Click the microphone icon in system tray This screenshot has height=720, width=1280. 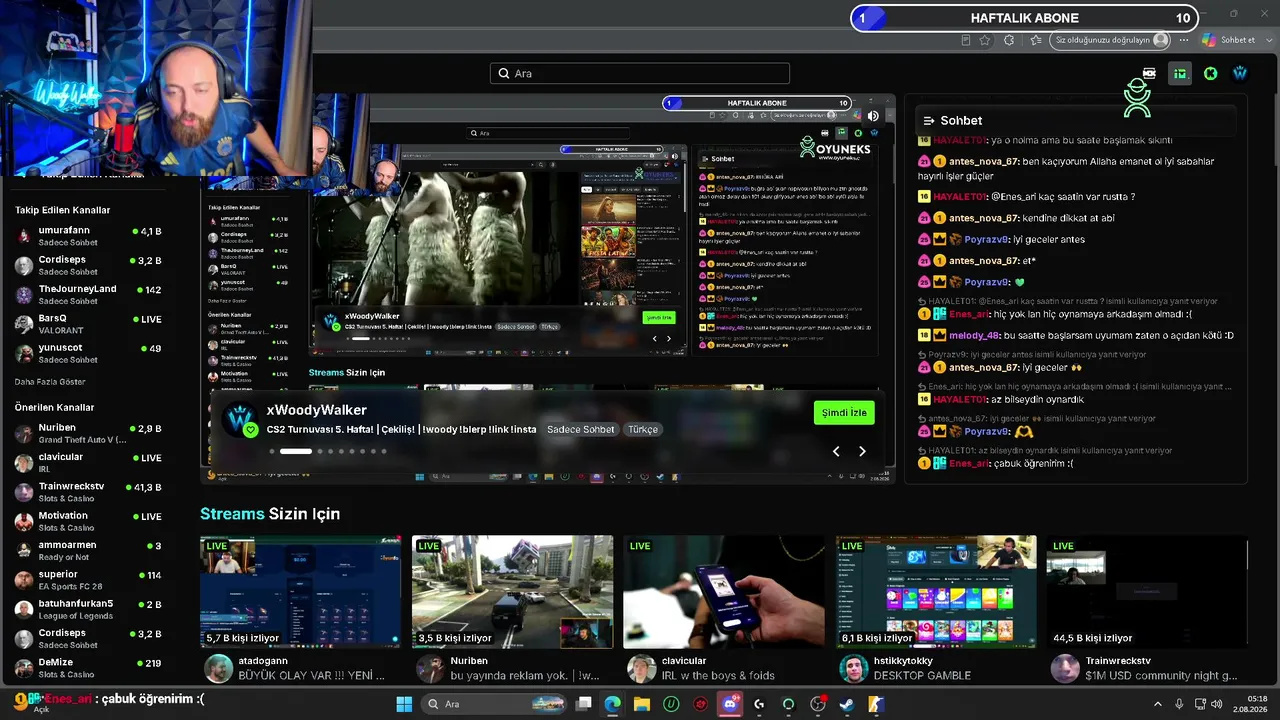(x=1179, y=704)
